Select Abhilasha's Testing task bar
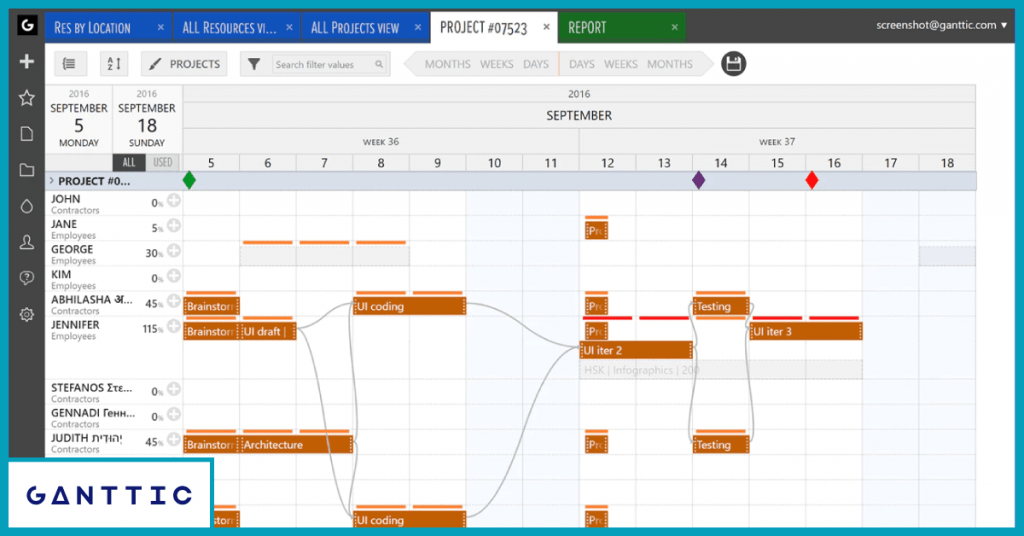Viewport: 1024px width, 536px height. (721, 306)
